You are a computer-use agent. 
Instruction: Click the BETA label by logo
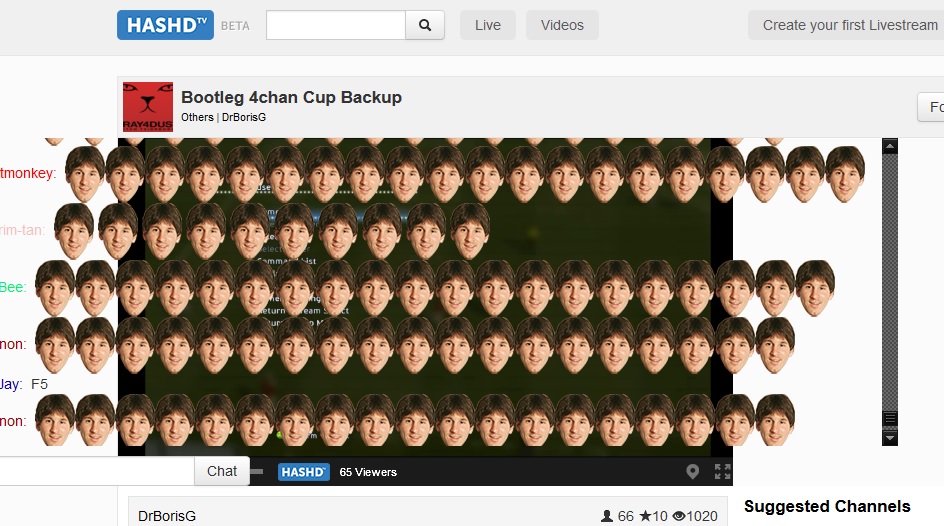tap(235, 26)
